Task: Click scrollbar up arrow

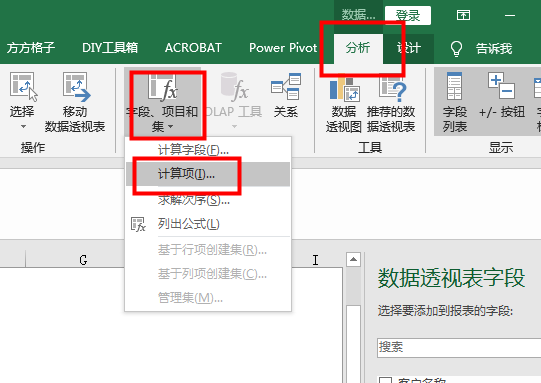Action: pyautogui.click(x=353, y=259)
